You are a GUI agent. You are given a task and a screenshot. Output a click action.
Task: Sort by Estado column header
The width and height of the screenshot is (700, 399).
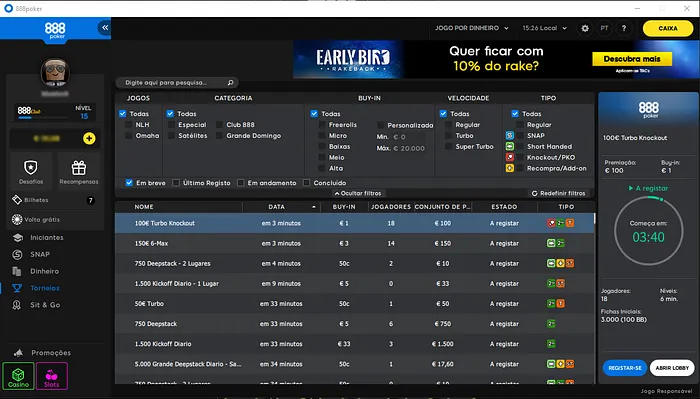(504, 207)
